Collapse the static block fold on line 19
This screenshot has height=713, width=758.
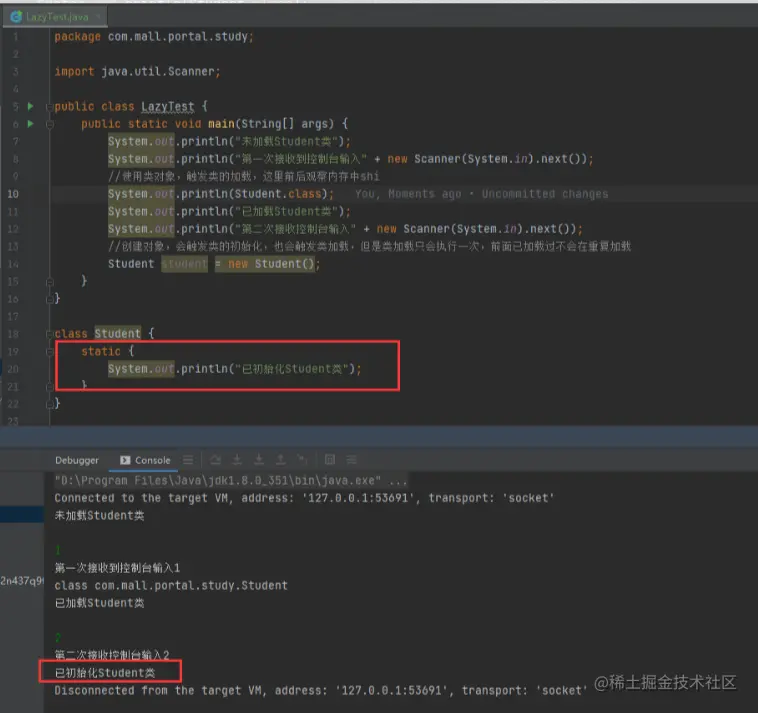click(49, 352)
